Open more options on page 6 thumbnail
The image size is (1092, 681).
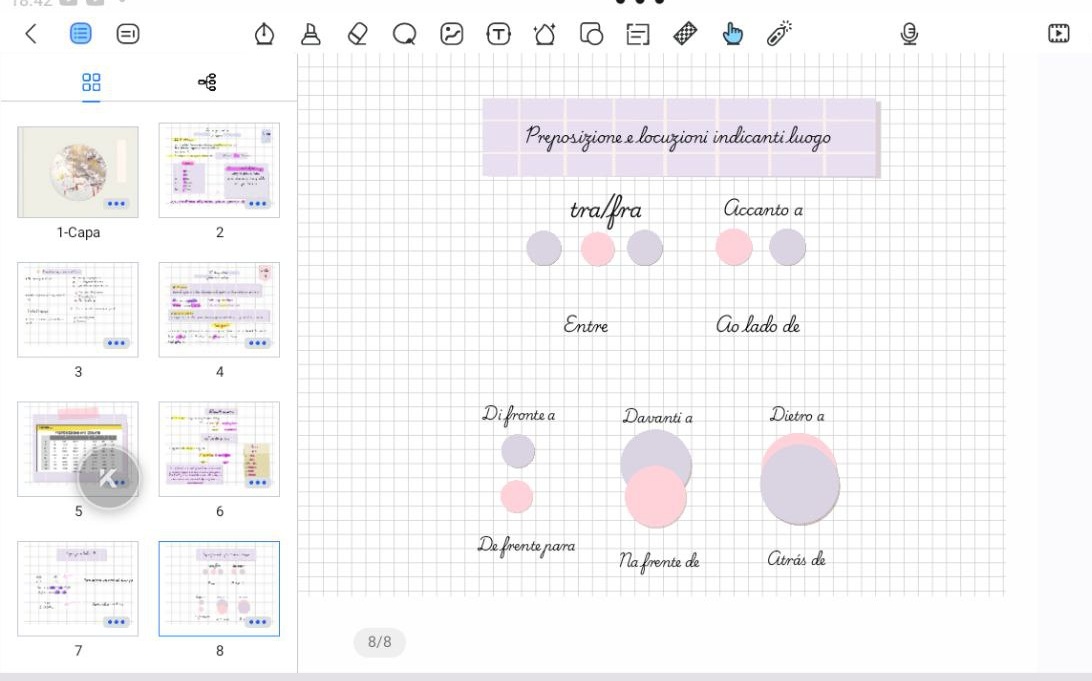coord(258,483)
